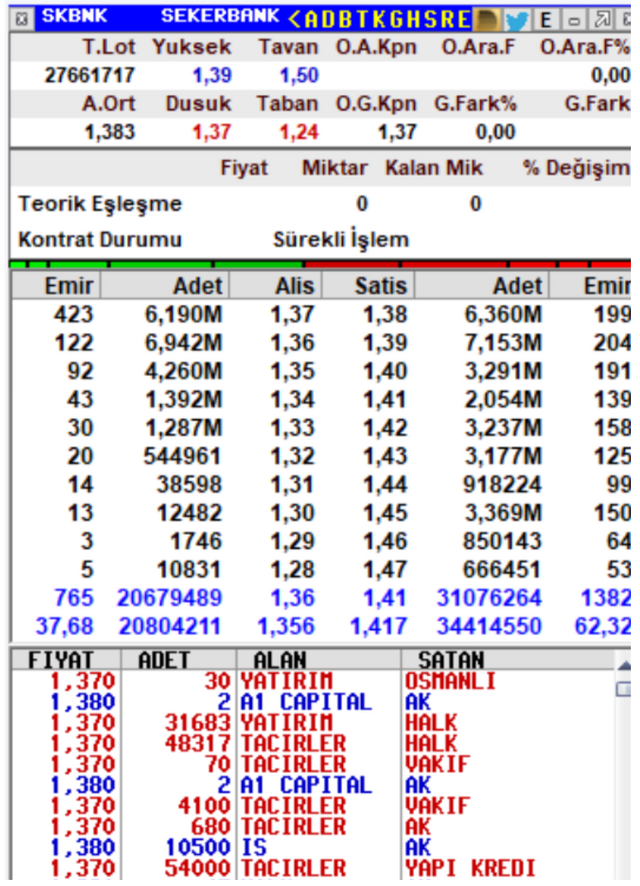The height and width of the screenshot is (886, 640).
Task: Select the Taban value 1,24
Action: [299, 132]
